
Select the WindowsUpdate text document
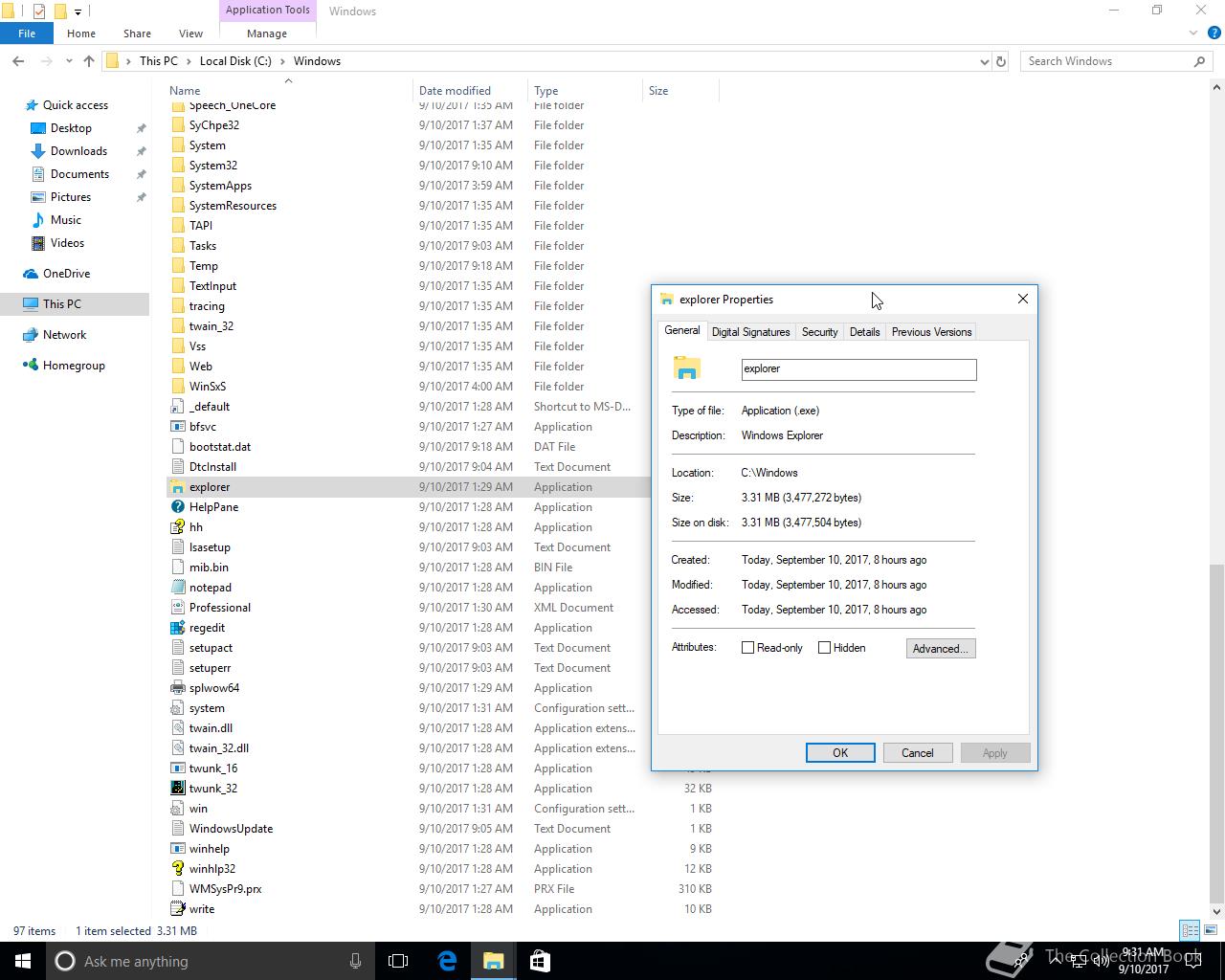231,829
